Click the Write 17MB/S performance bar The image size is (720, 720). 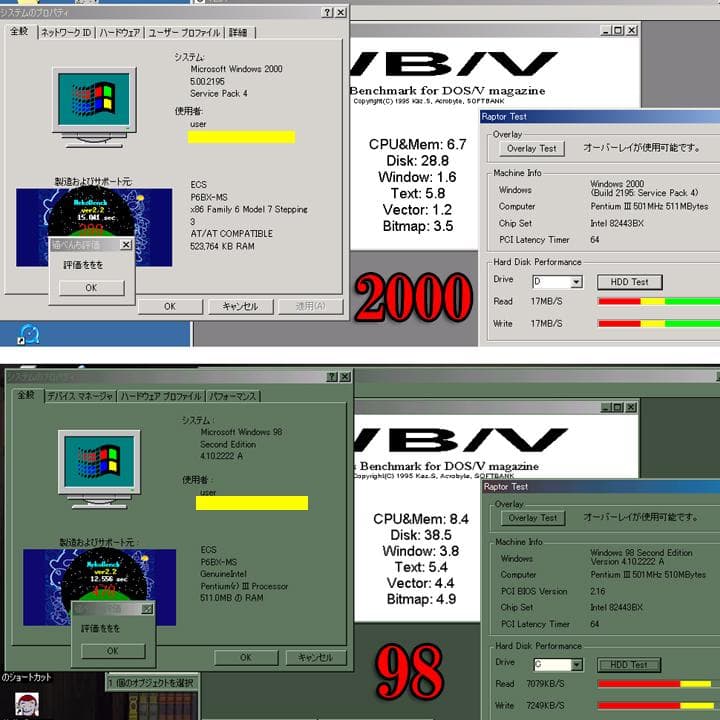658,324
